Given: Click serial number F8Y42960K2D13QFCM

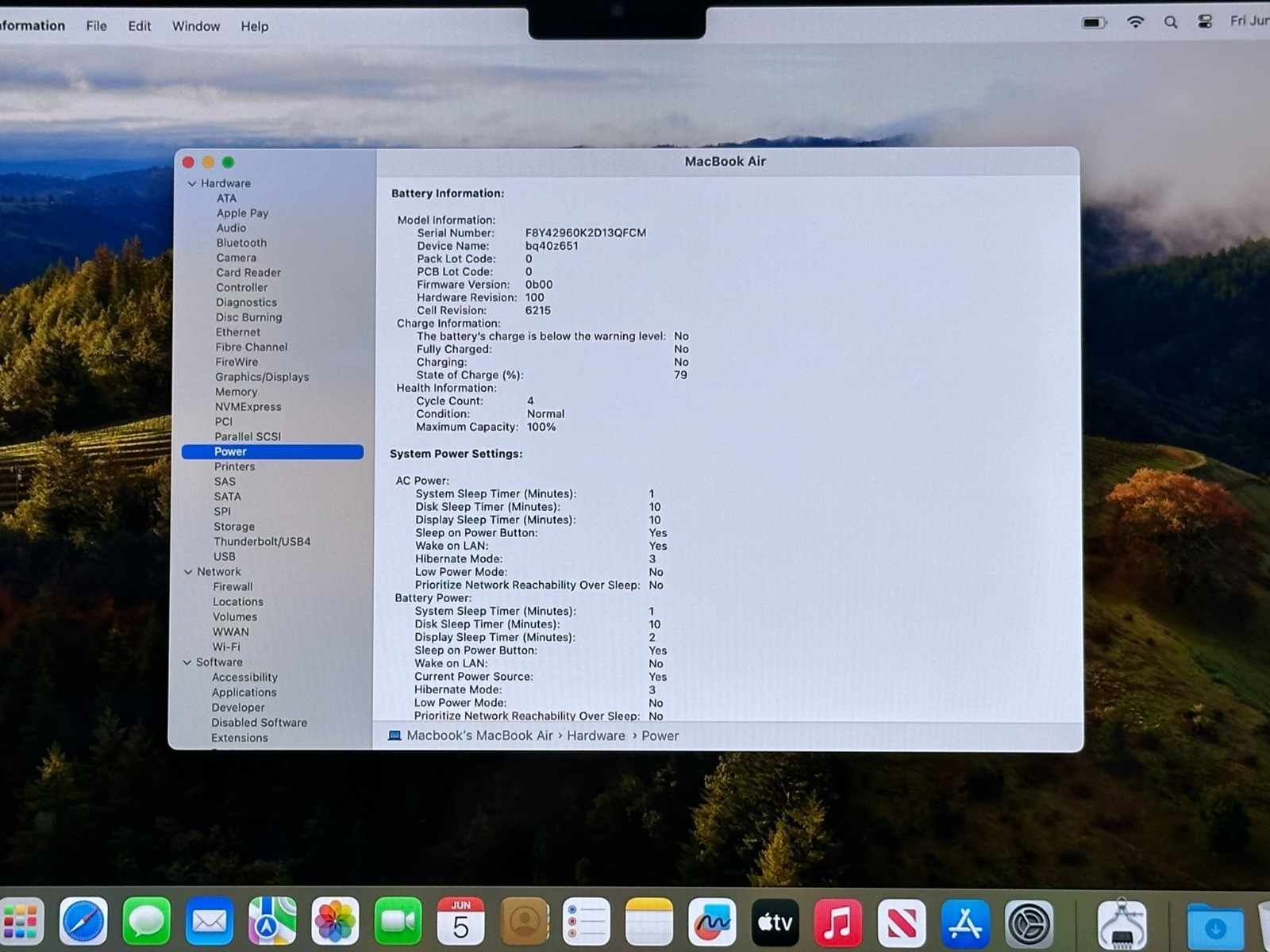Looking at the screenshot, I should (586, 233).
